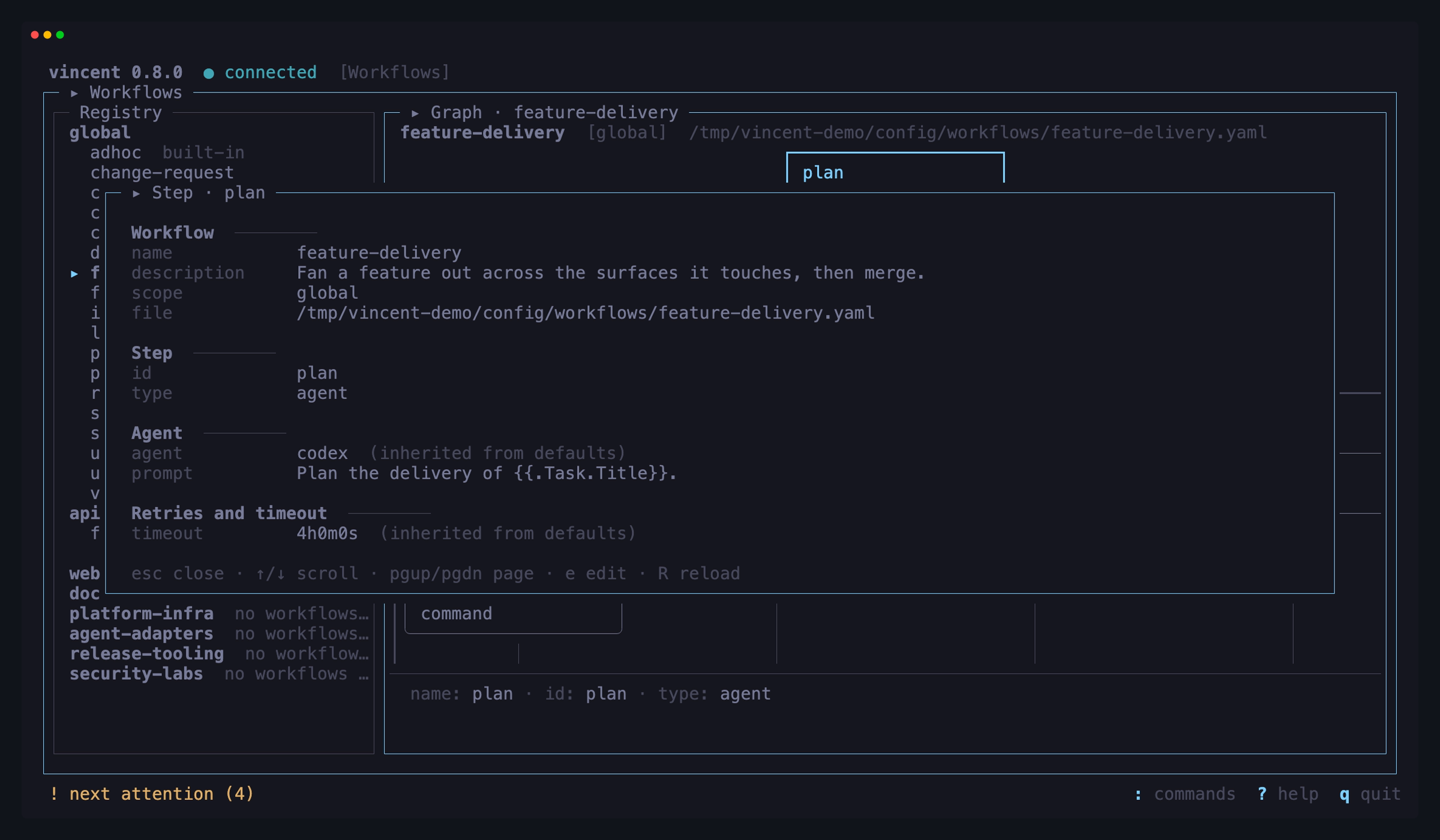Click the scroll arrows hint
1440x840 pixels.
(307, 574)
